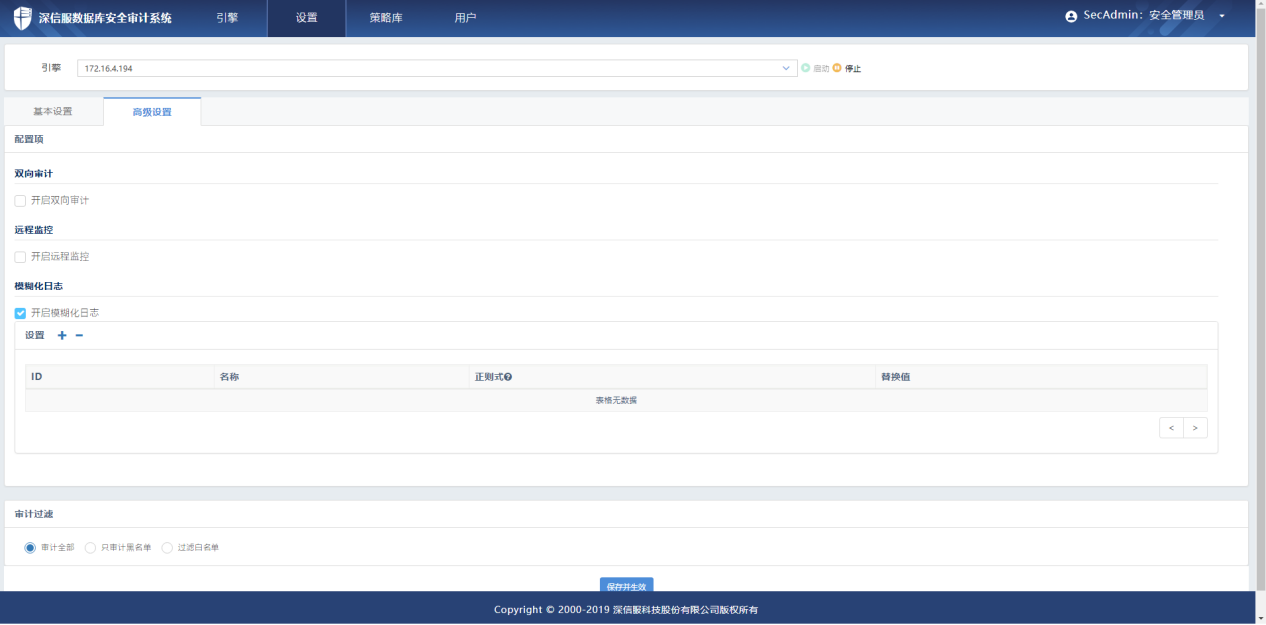
Task: Select the 过滤白名单 radio option
Action: coord(167,548)
